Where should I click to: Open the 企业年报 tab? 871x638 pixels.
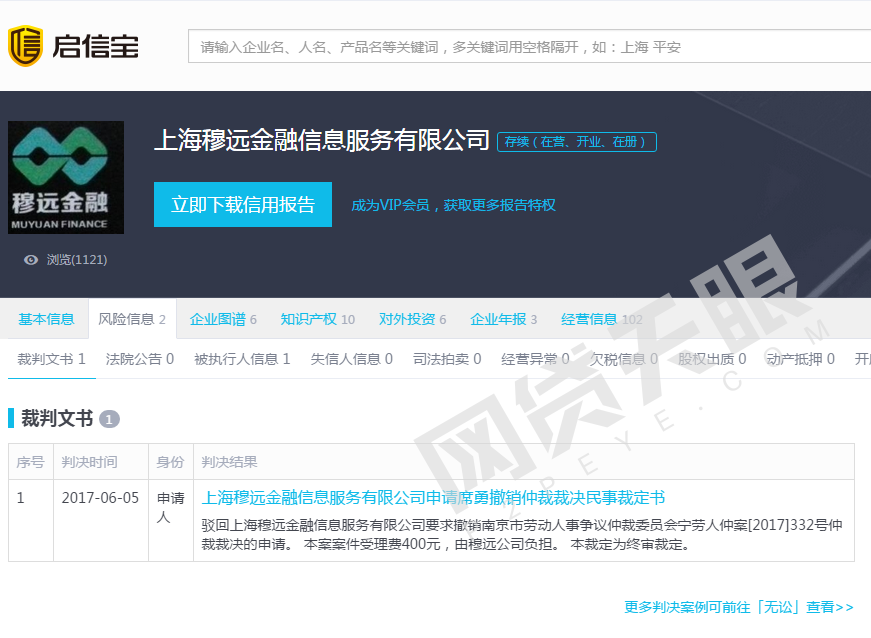point(503,319)
